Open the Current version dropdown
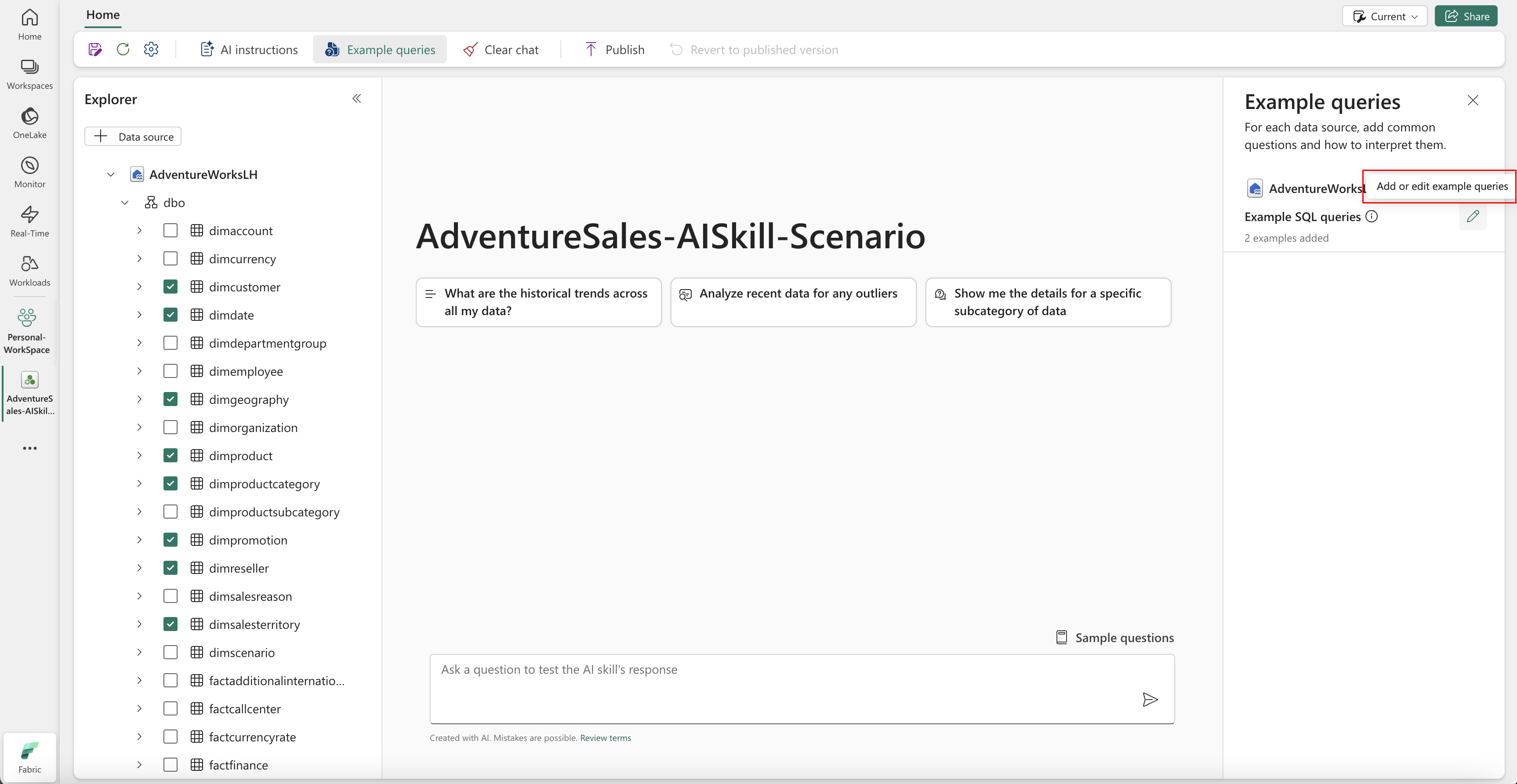This screenshot has width=1517, height=784. [x=1384, y=17]
